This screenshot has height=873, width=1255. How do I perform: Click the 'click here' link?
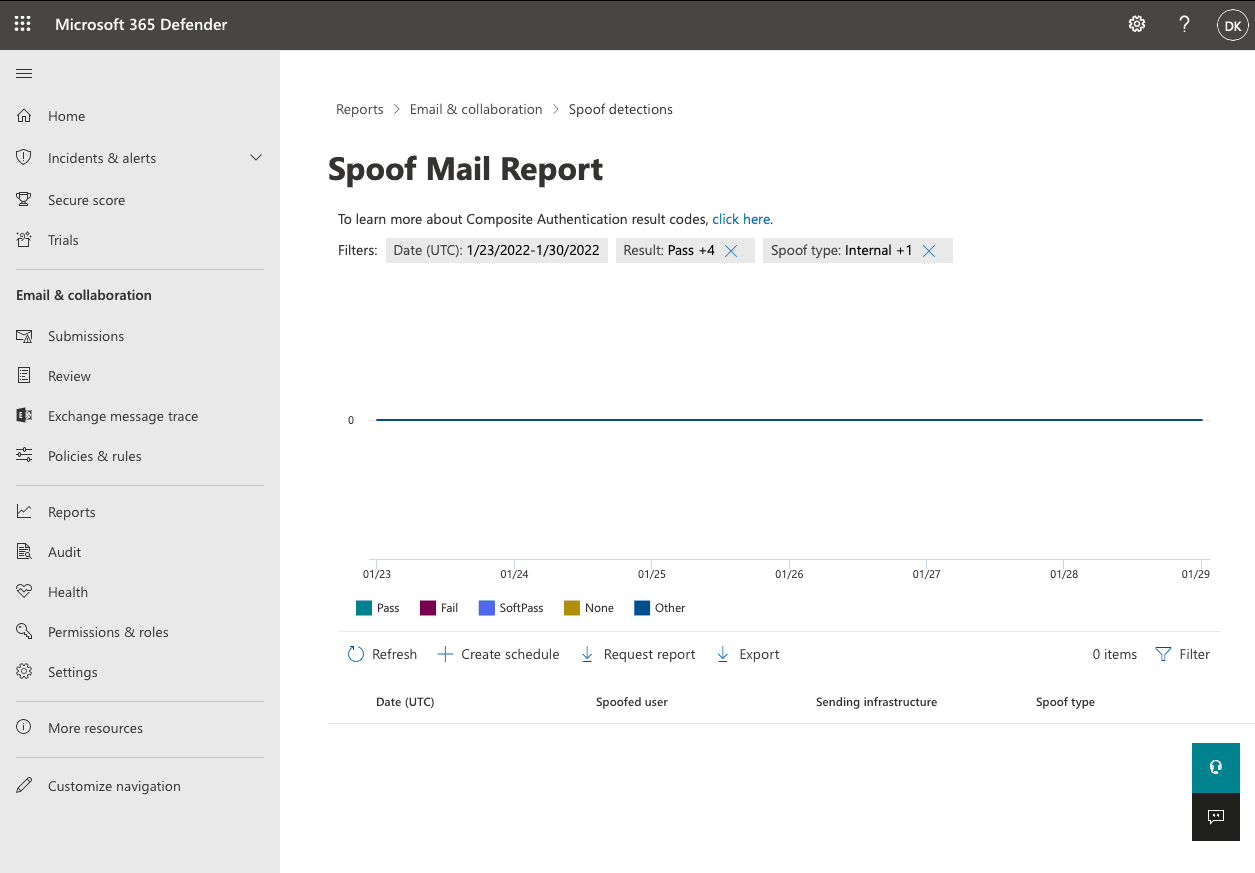click(741, 219)
